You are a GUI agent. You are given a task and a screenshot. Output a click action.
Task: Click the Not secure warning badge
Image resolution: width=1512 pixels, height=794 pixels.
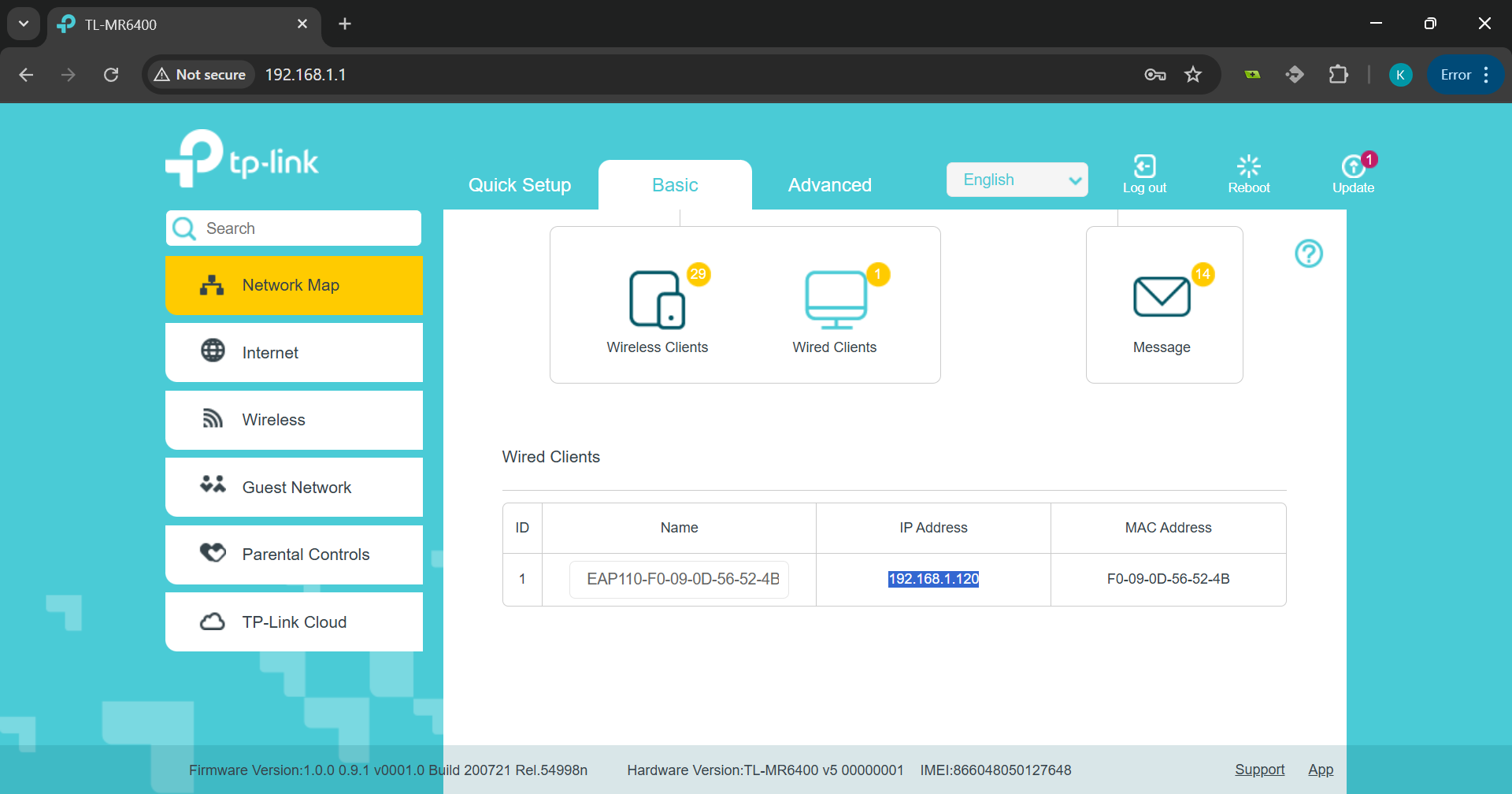pyautogui.click(x=200, y=75)
